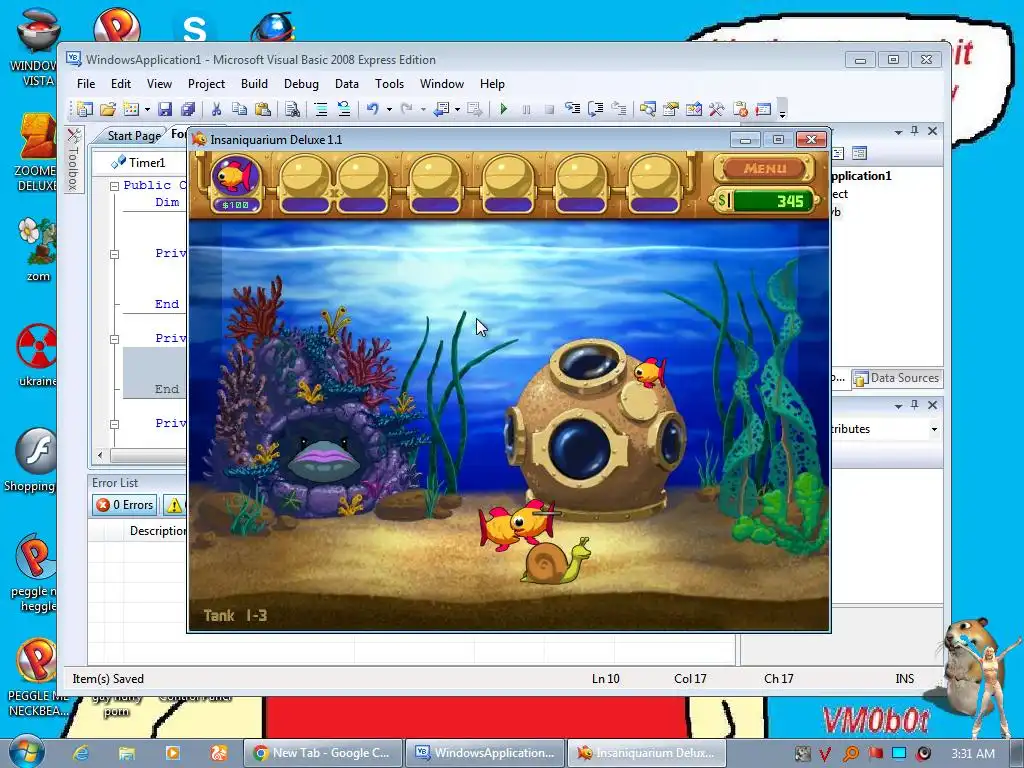This screenshot has height=768, width=1024.
Task: Click the Navigate Backward icon
Action: pyautogui.click(x=441, y=109)
